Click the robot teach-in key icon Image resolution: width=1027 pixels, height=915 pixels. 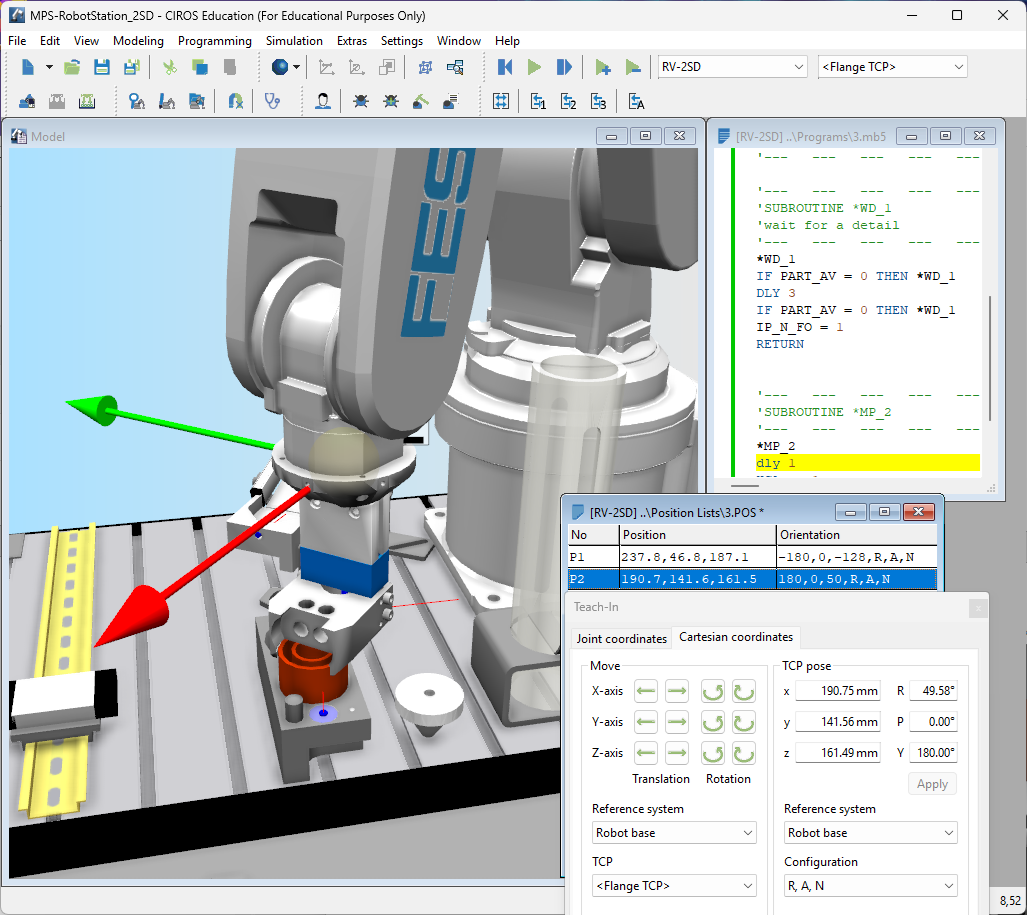pos(136,102)
